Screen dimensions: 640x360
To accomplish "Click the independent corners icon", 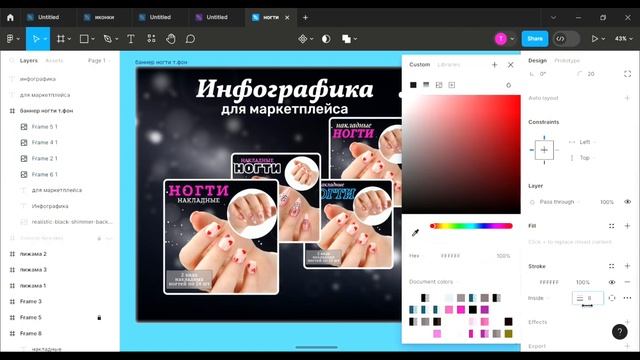I will (627, 74).
